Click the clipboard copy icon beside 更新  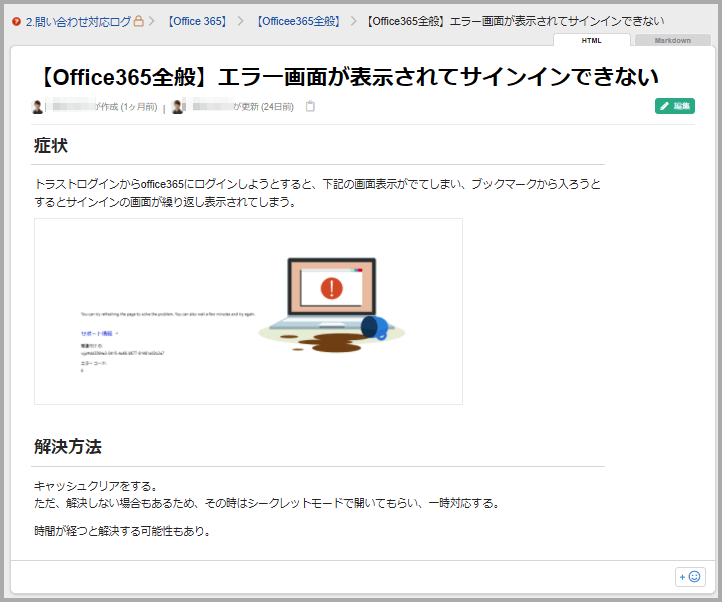pyautogui.click(x=310, y=106)
